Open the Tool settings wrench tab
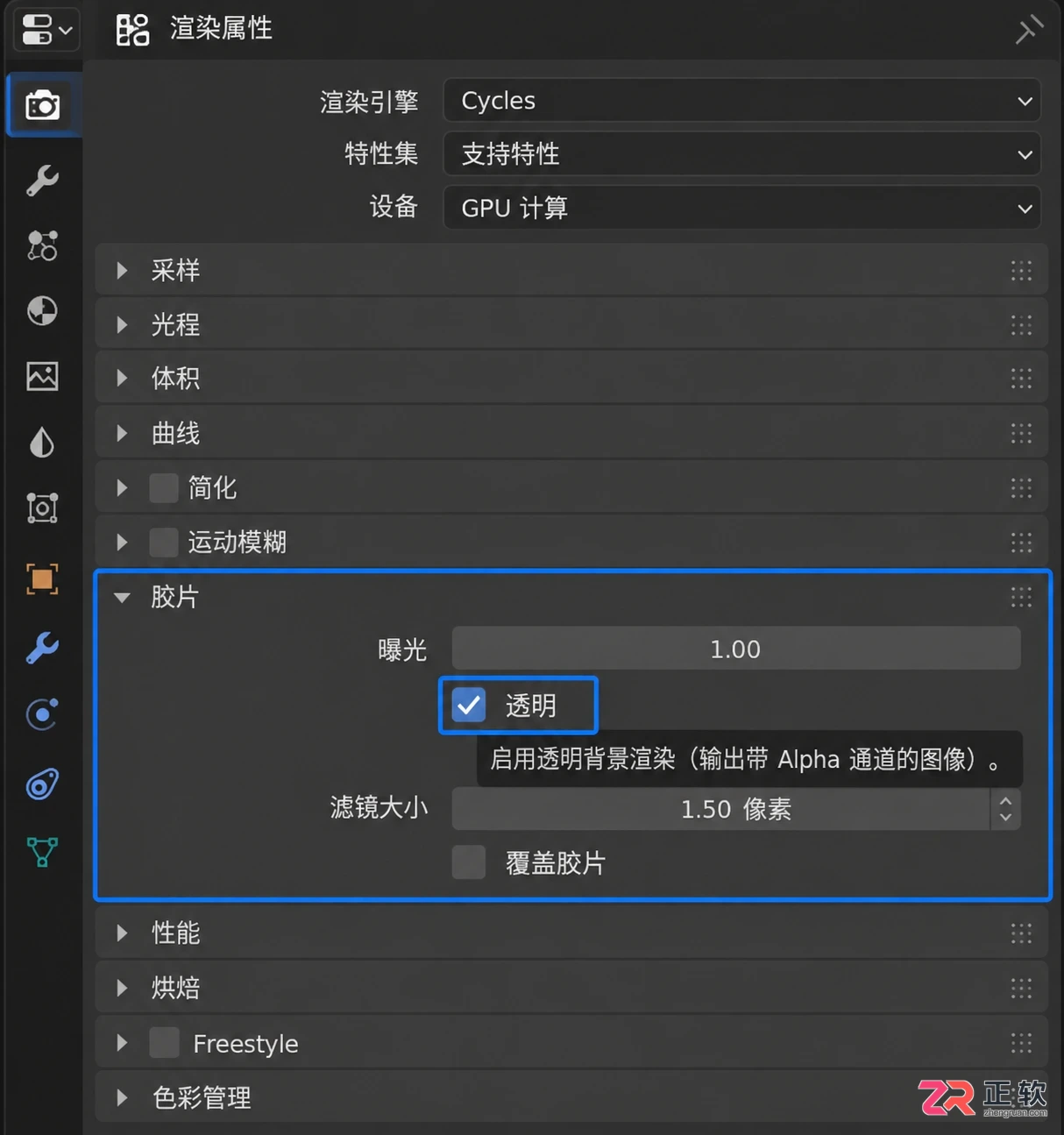Image resolution: width=1064 pixels, height=1135 pixels. coord(42,181)
